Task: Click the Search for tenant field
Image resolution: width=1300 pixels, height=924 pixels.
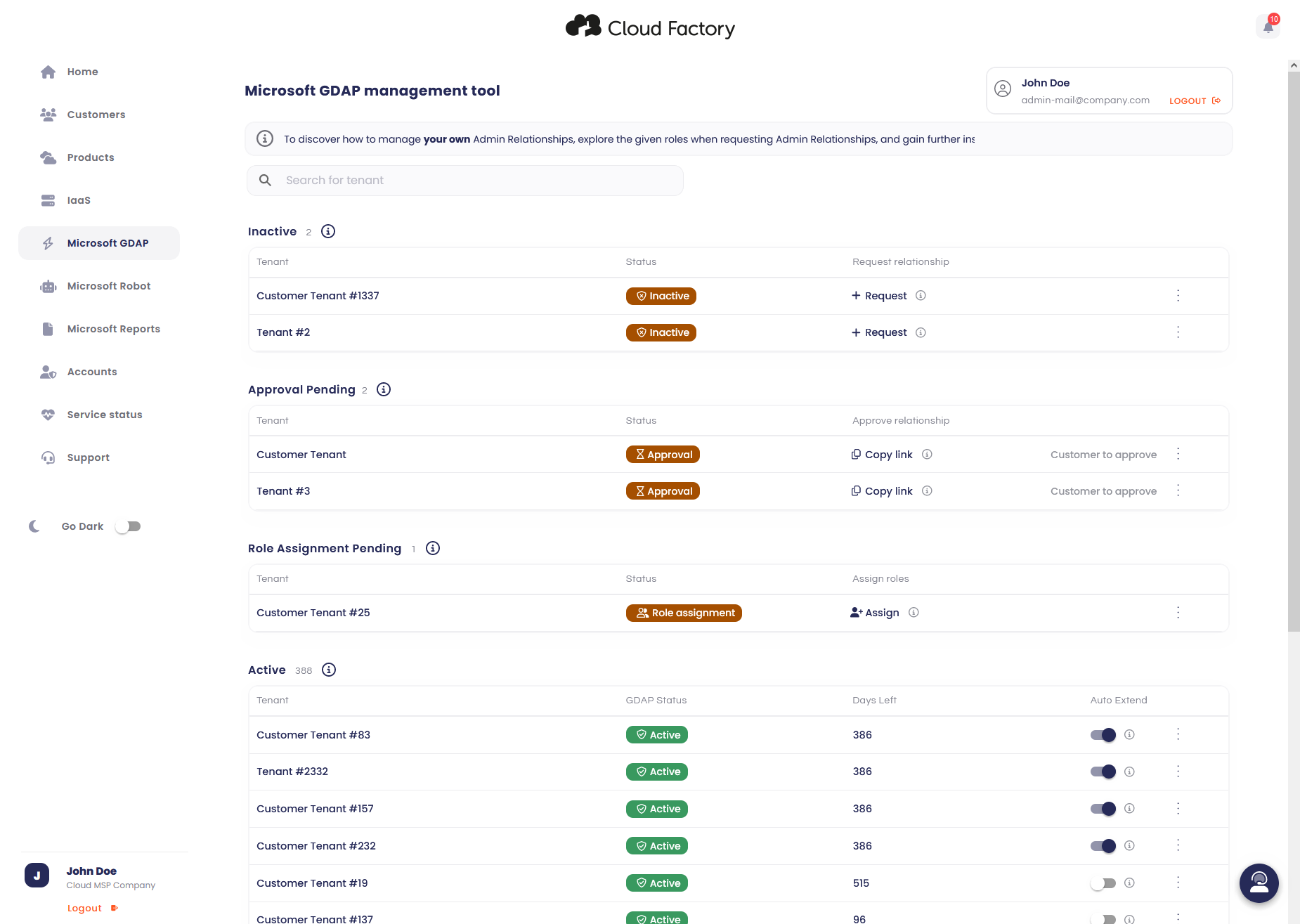Action: tap(465, 181)
